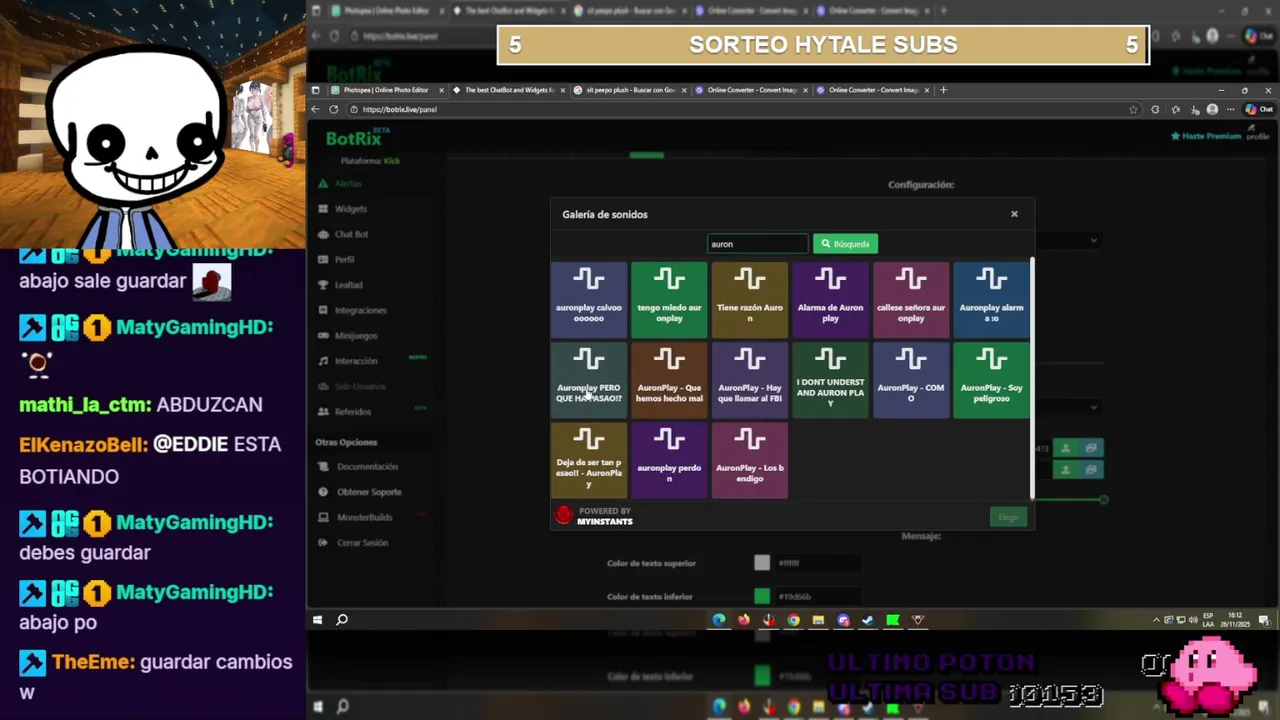Select 'tengo miedo auronplay' sound card
1280x720 pixels.
(x=669, y=299)
